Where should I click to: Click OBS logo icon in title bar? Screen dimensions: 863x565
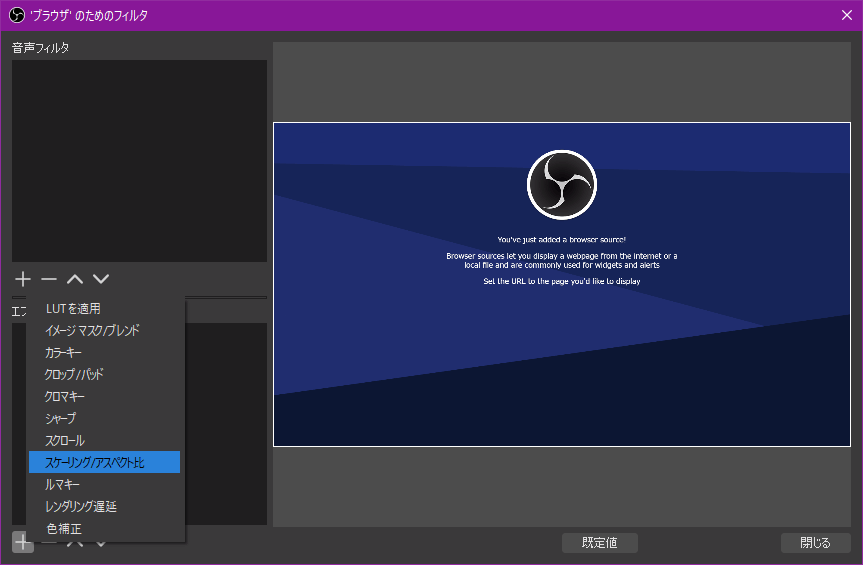pyautogui.click(x=17, y=15)
